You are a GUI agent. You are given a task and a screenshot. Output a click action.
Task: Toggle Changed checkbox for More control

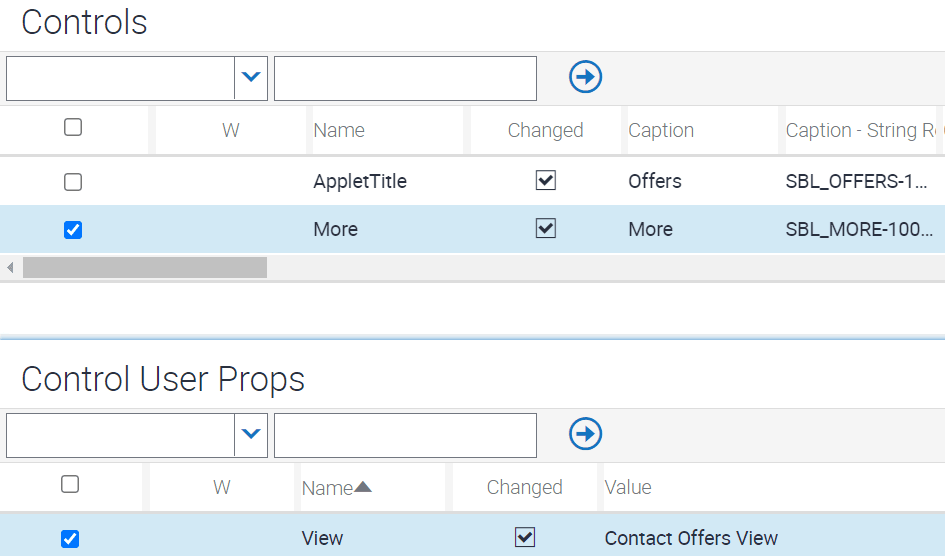tap(545, 228)
